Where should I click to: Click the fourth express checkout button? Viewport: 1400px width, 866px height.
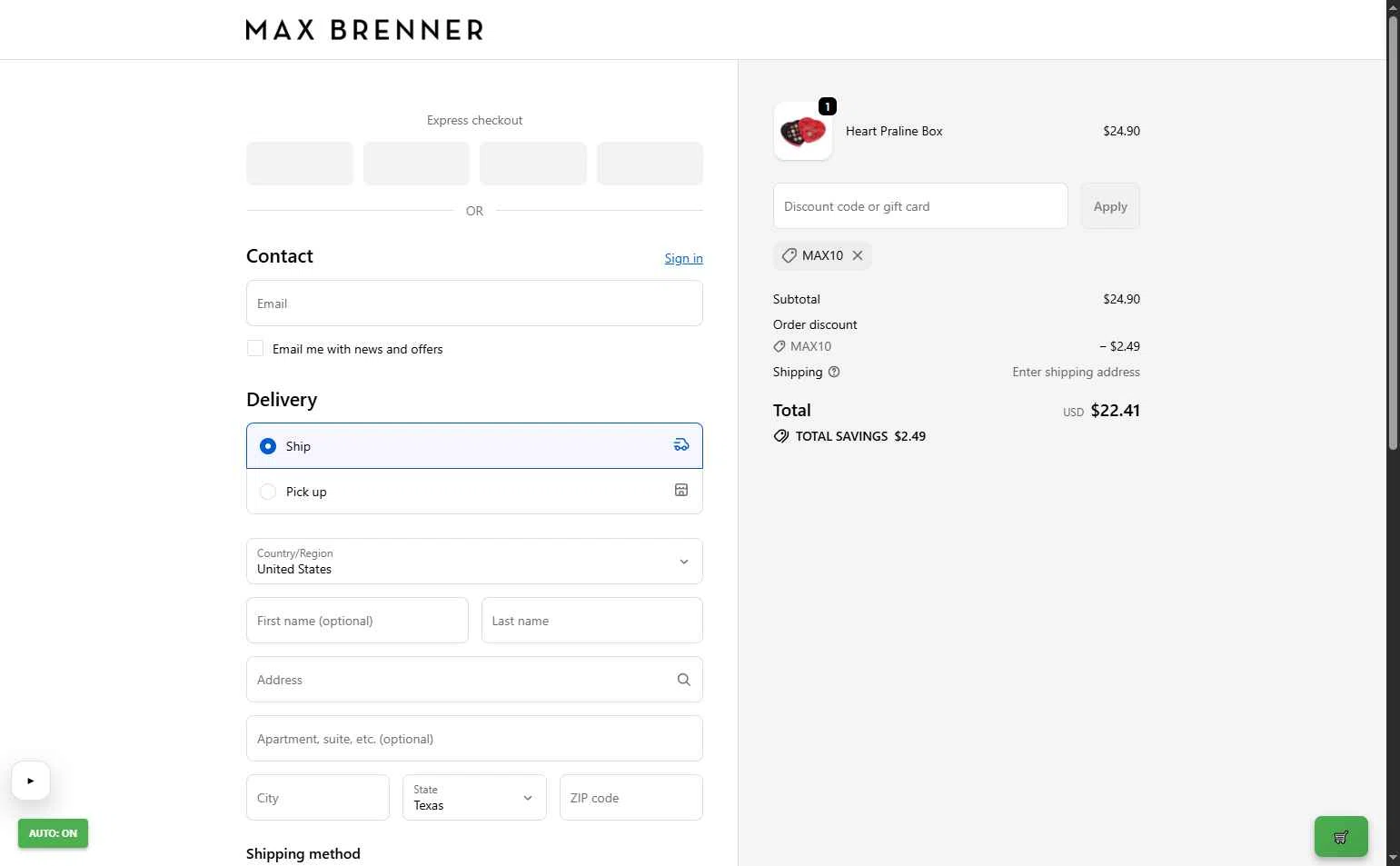pyautogui.click(x=650, y=164)
